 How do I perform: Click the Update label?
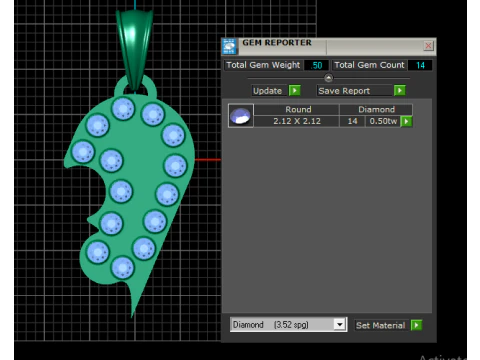pyautogui.click(x=268, y=91)
